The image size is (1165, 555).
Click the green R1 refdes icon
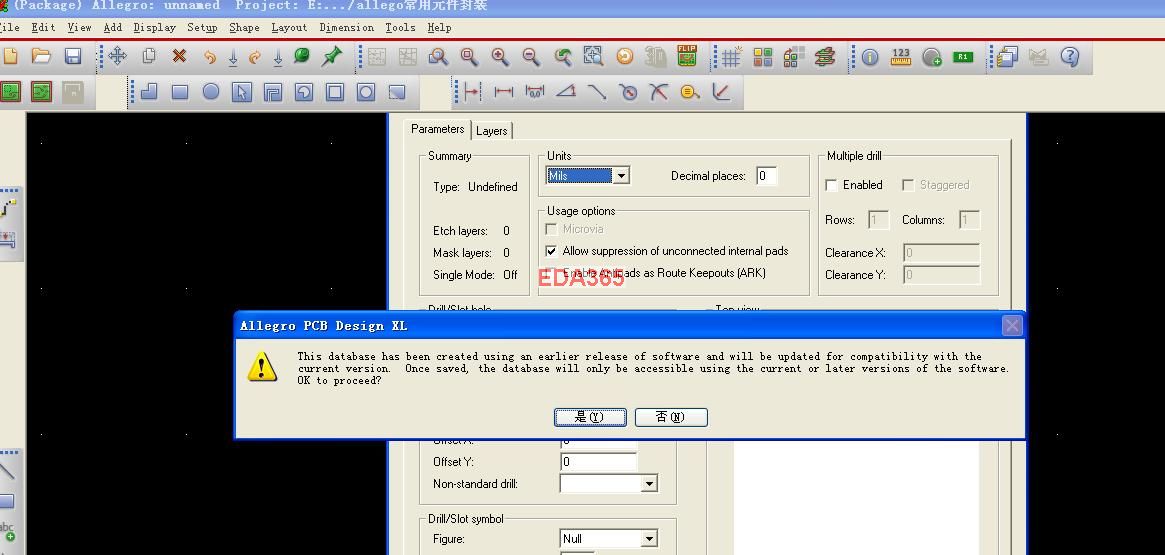[x=963, y=56]
